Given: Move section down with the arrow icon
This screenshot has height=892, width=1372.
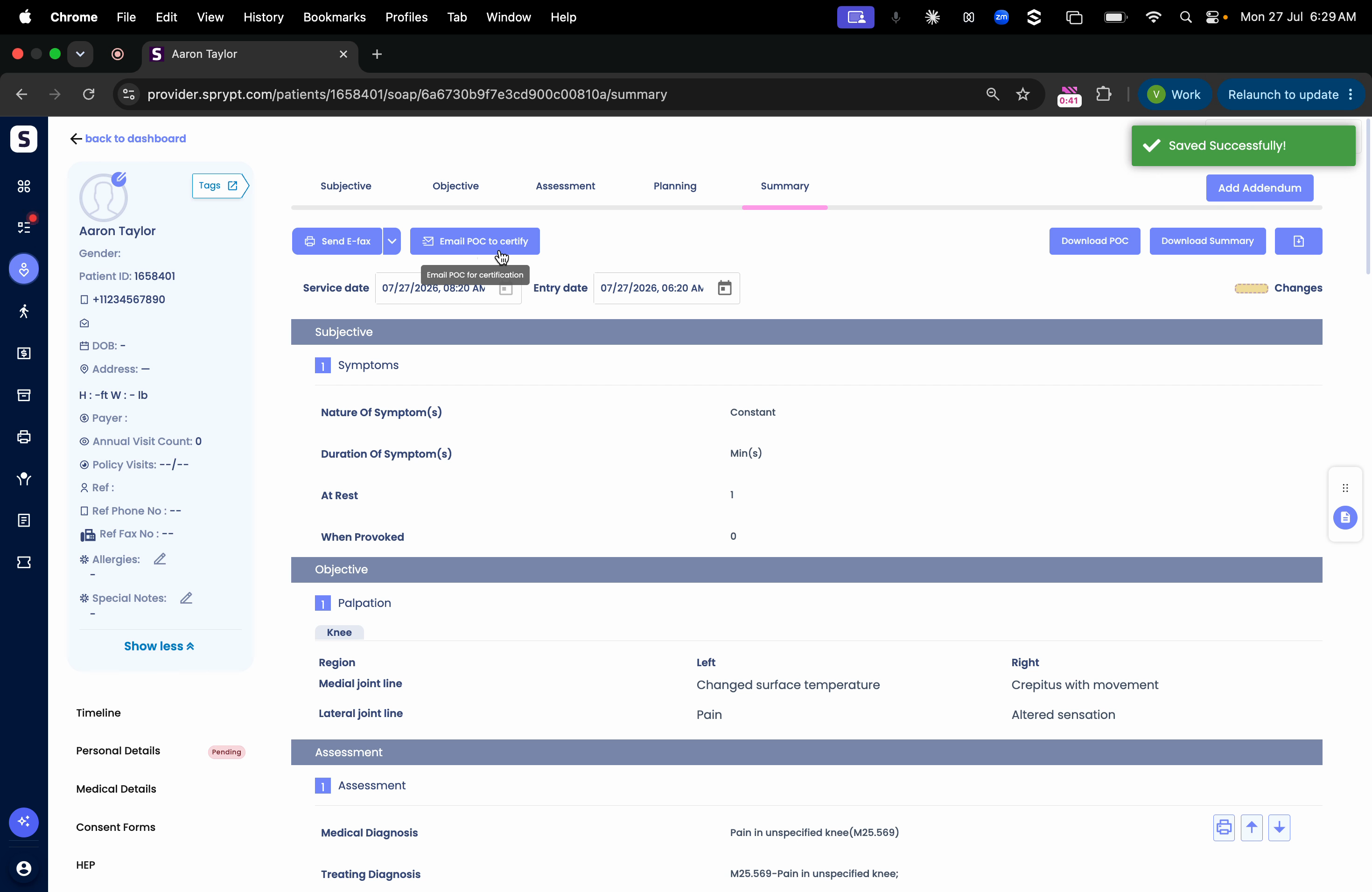Looking at the screenshot, I should coord(1279,828).
